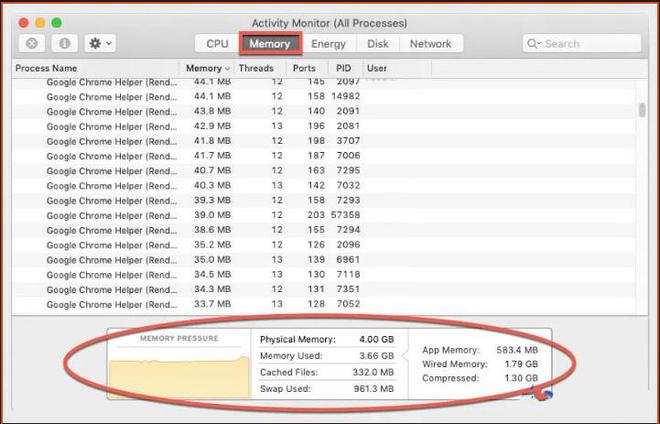Select process row with PID 2091
This screenshot has height=424, width=660.
324,112
